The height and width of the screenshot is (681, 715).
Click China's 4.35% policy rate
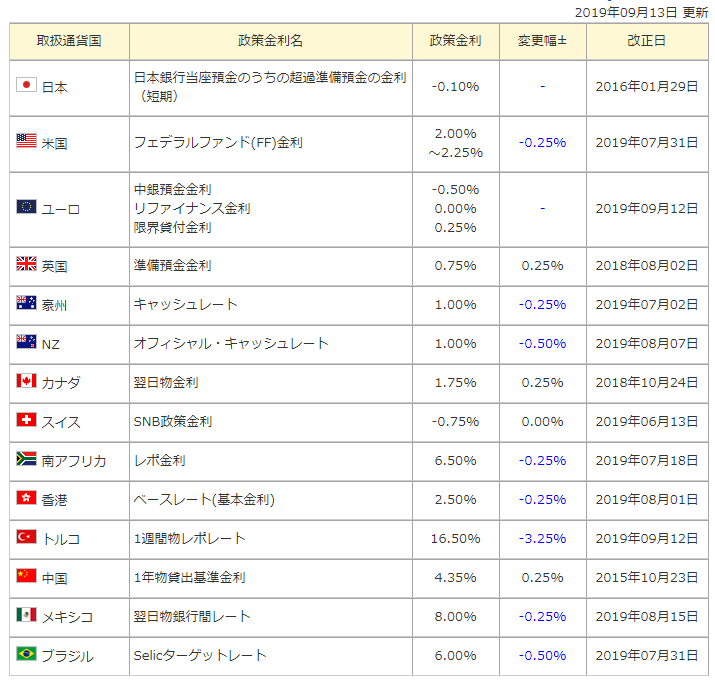[x=456, y=578]
